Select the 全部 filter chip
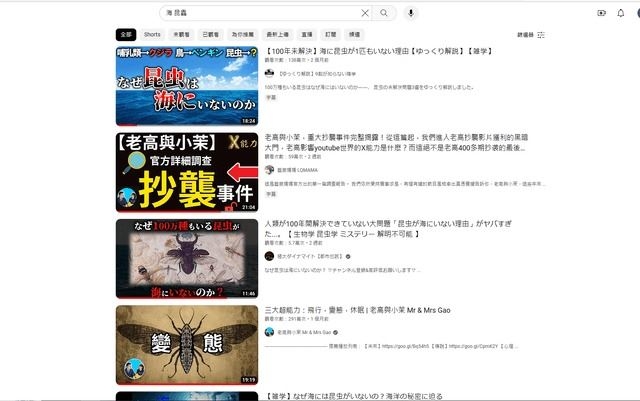The height and width of the screenshot is (401, 640). (x=125, y=34)
